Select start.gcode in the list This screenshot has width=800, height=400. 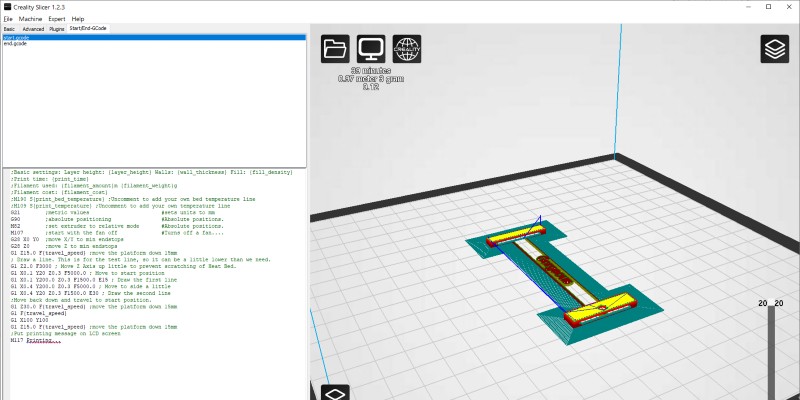point(154,38)
